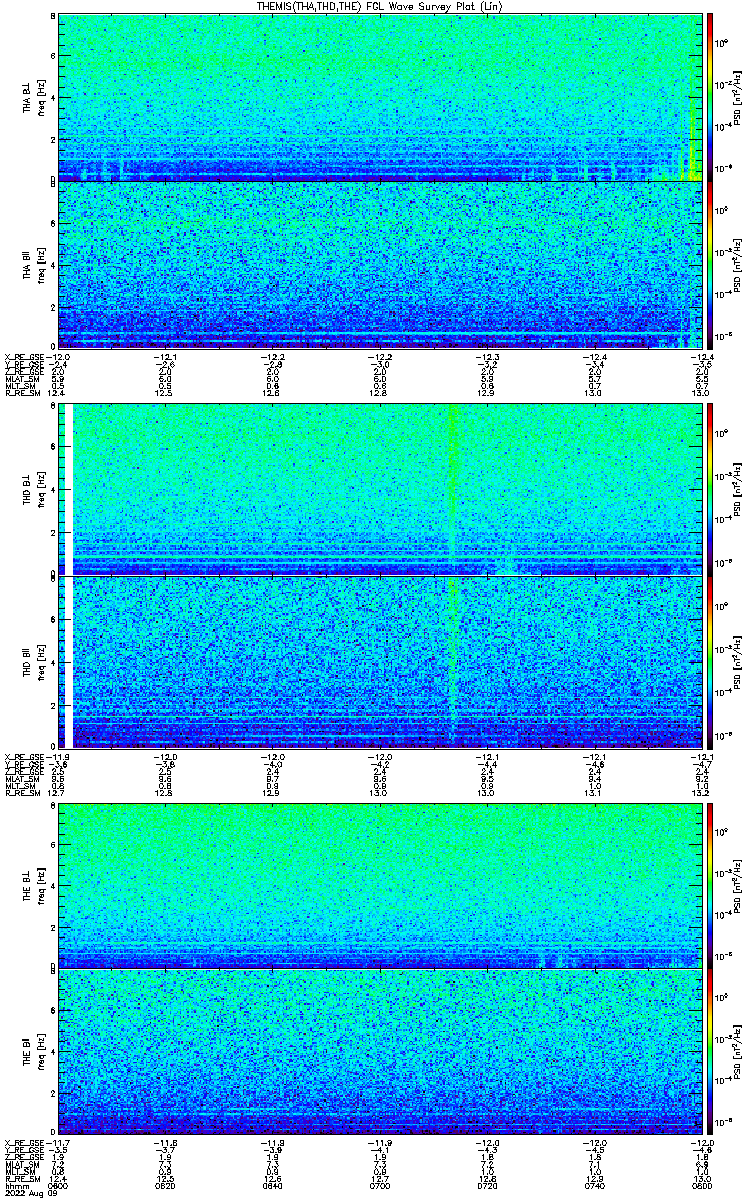Click the color bar beside the top THA panel

710,97
